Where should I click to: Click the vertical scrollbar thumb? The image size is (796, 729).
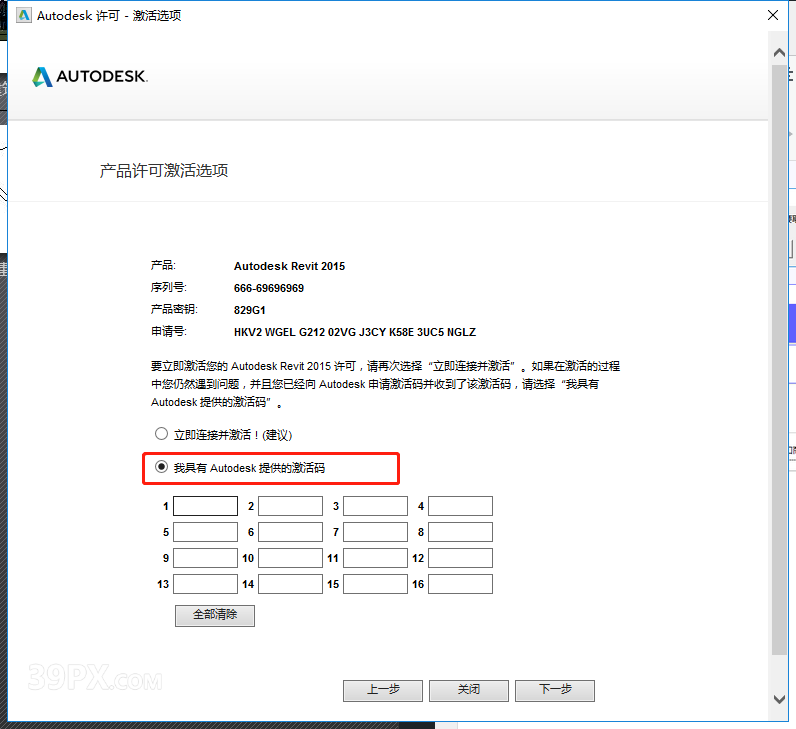[x=779, y=359]
